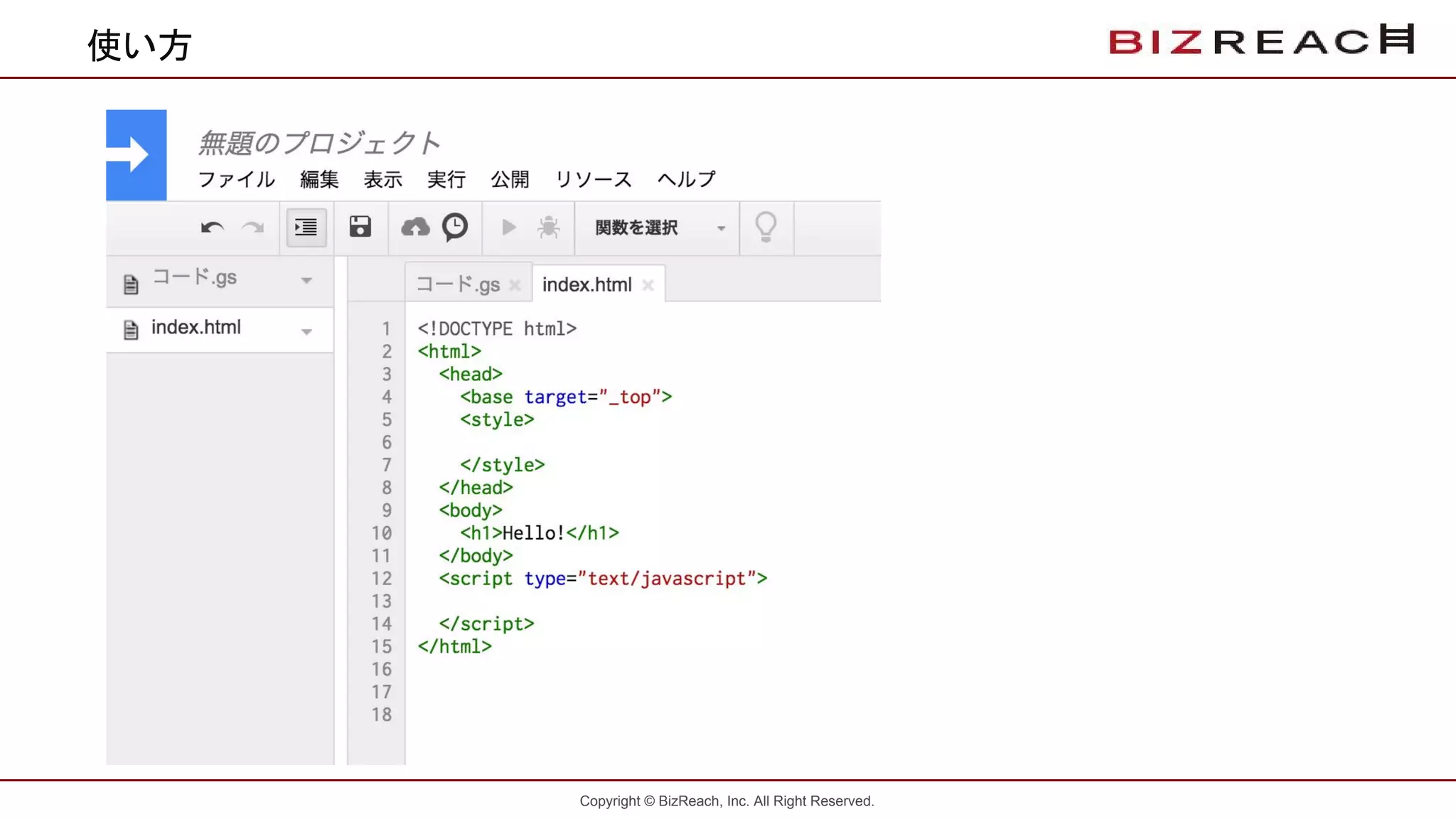Click the blue arrow Apps Script logo
The height and width of the screenshot is (819, 1456).
pyautogui.click(x=136, y=155)
